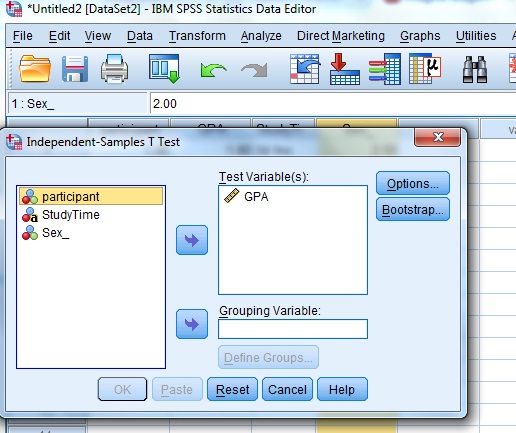Open the Edit menu
The image size is (516, 433).
tap(59, 36)
